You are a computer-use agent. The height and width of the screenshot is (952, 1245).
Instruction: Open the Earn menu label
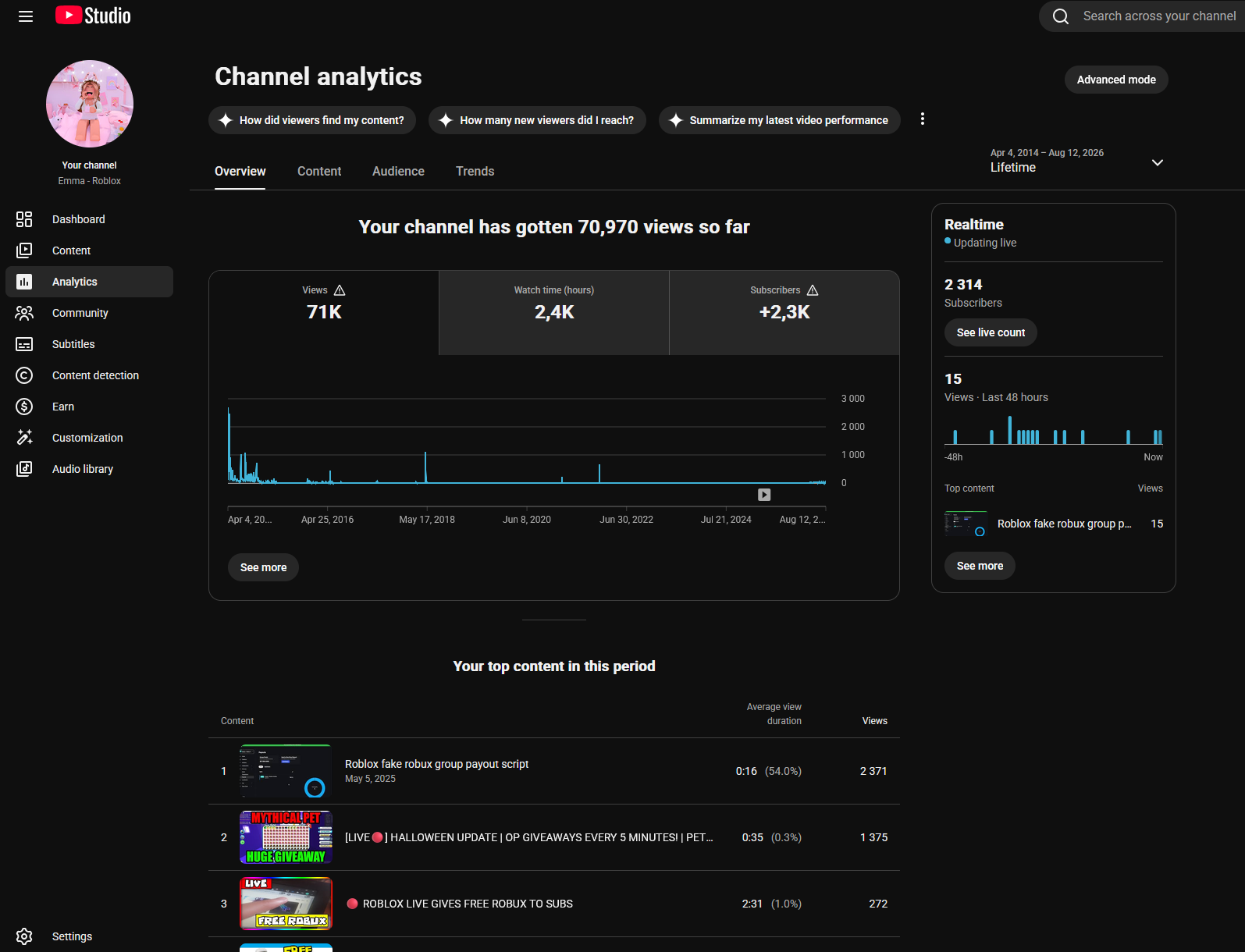tap(63, 407)
